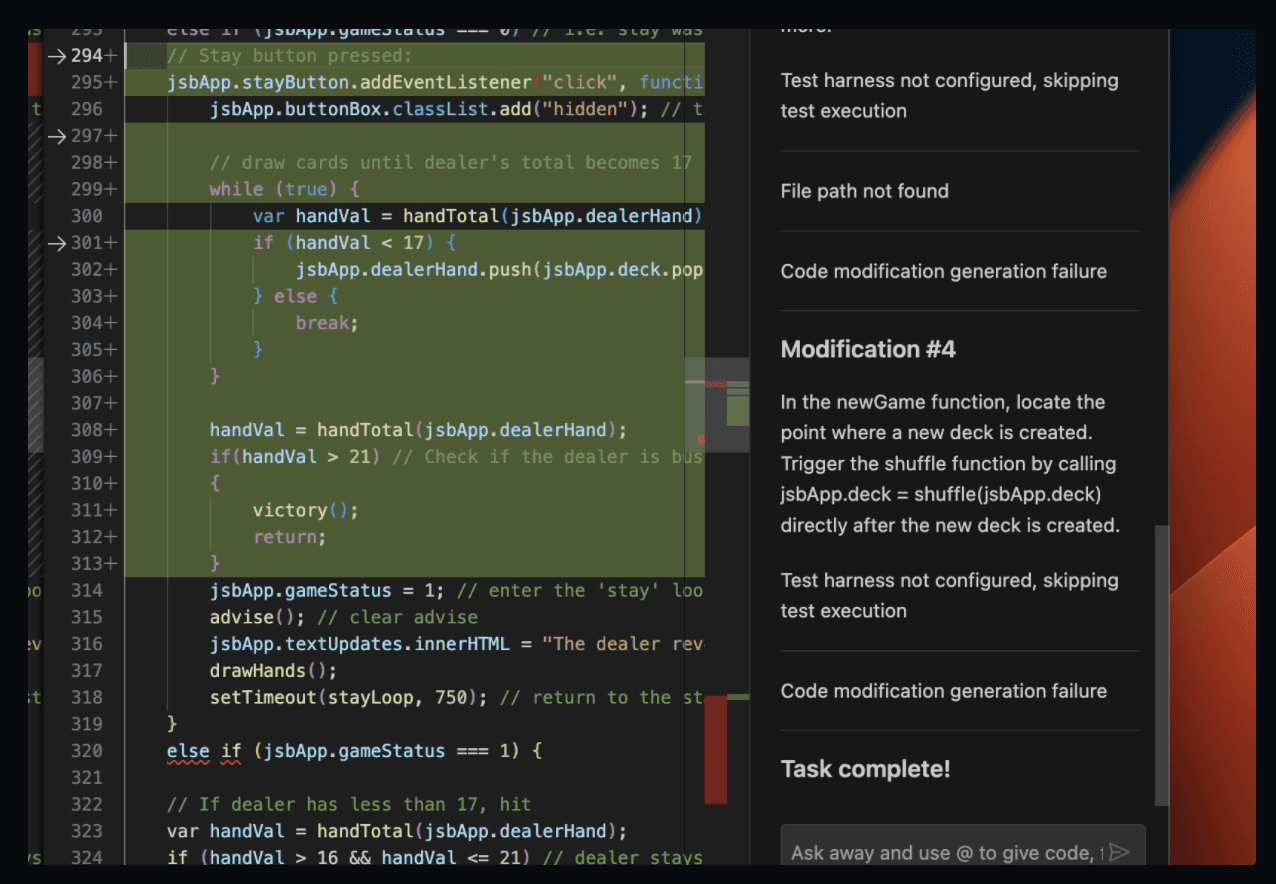The image size is (1276, 884).
Task: Click '// draw cards until dealer's total' comment
Action: pos(451,163)
